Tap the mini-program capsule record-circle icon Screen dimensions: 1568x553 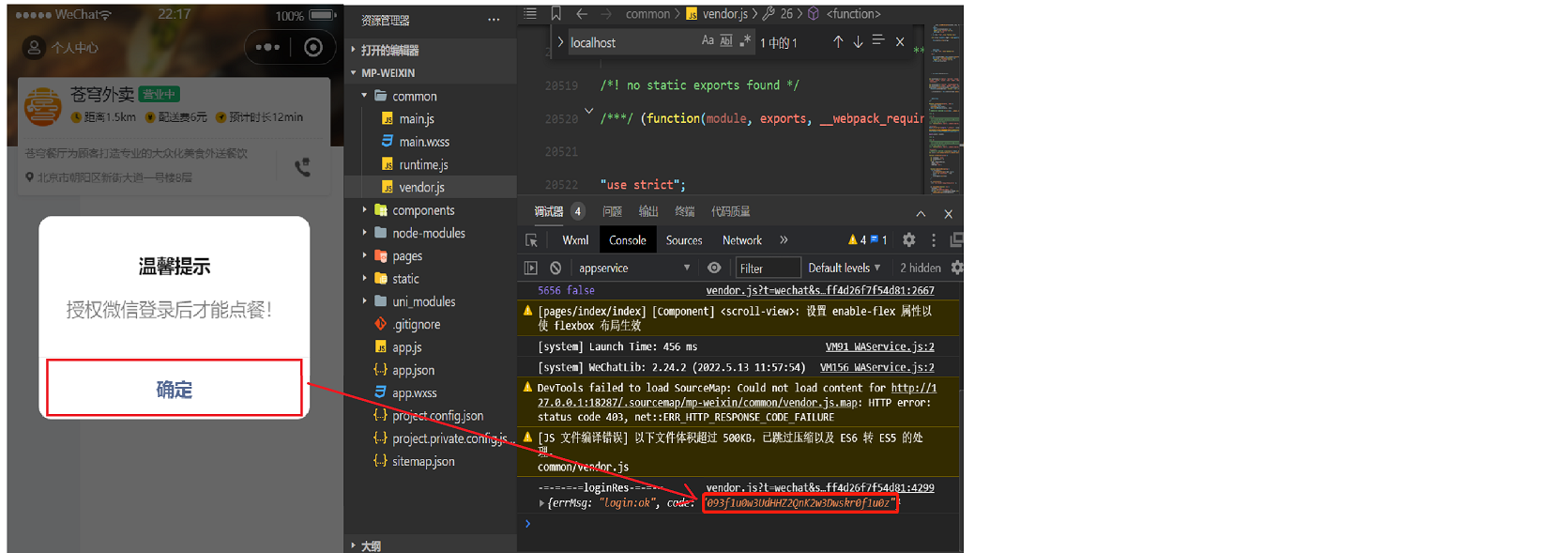click(x=313, y=47)
